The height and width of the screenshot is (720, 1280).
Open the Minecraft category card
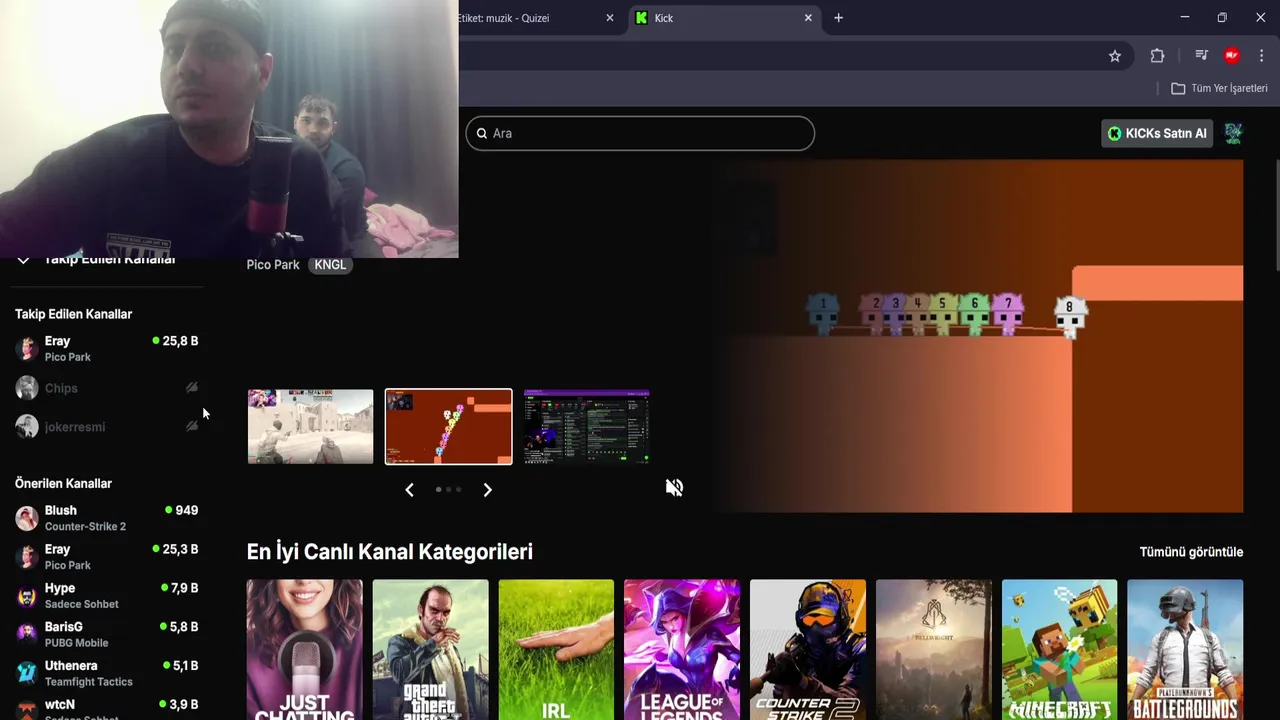[x=1059, y=650]
